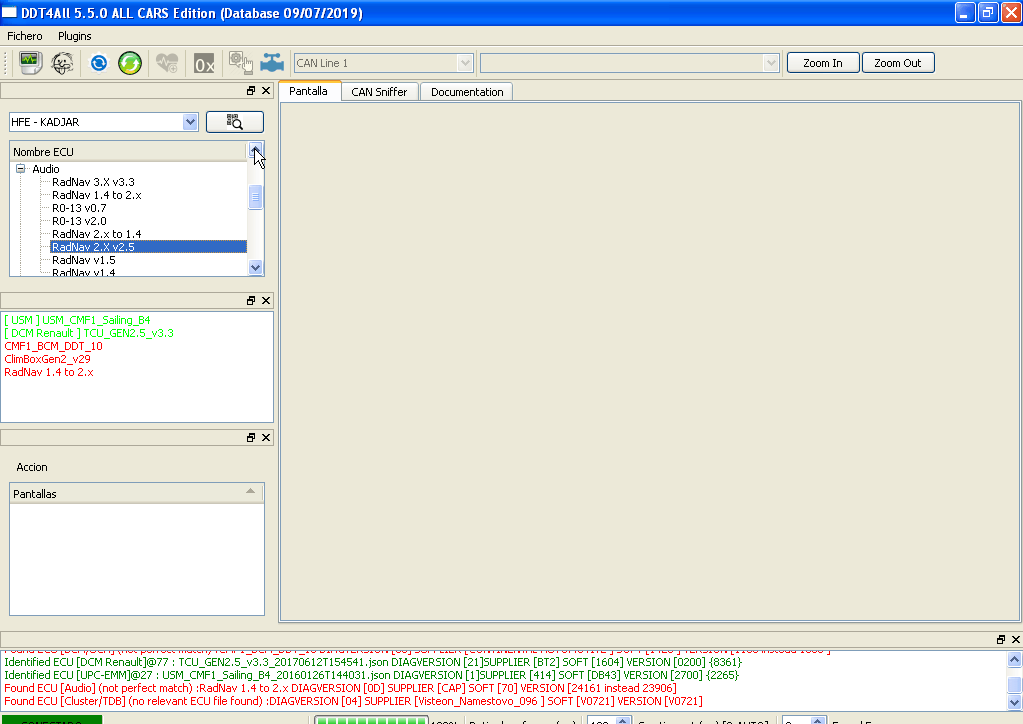Click ECU tree scrollbar thumb
The width and height of the screenshot is (1023, 724).
point(255,197)
